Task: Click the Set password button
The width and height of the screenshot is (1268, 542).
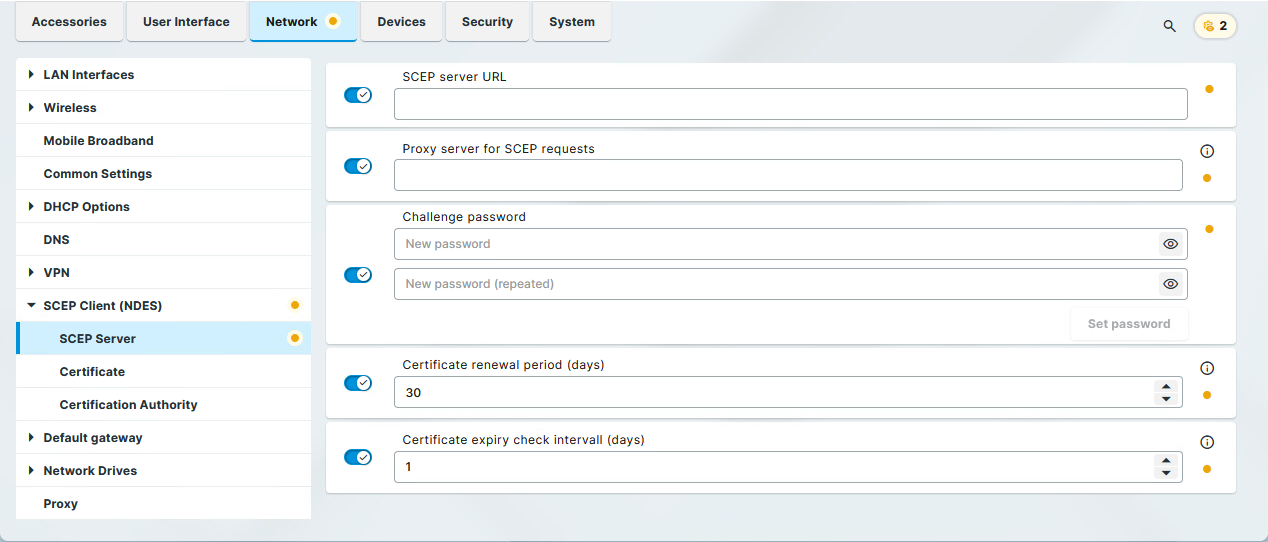Action: coord(1128,324)
